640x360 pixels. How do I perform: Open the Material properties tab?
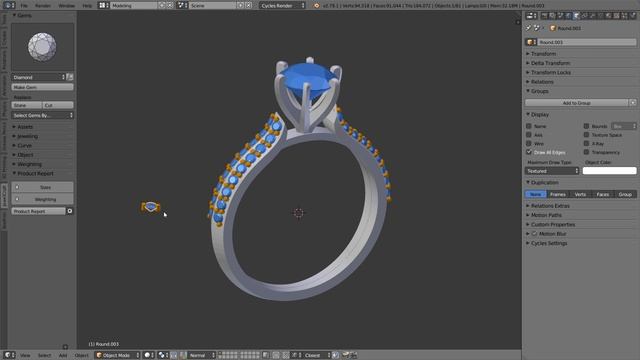609,16
